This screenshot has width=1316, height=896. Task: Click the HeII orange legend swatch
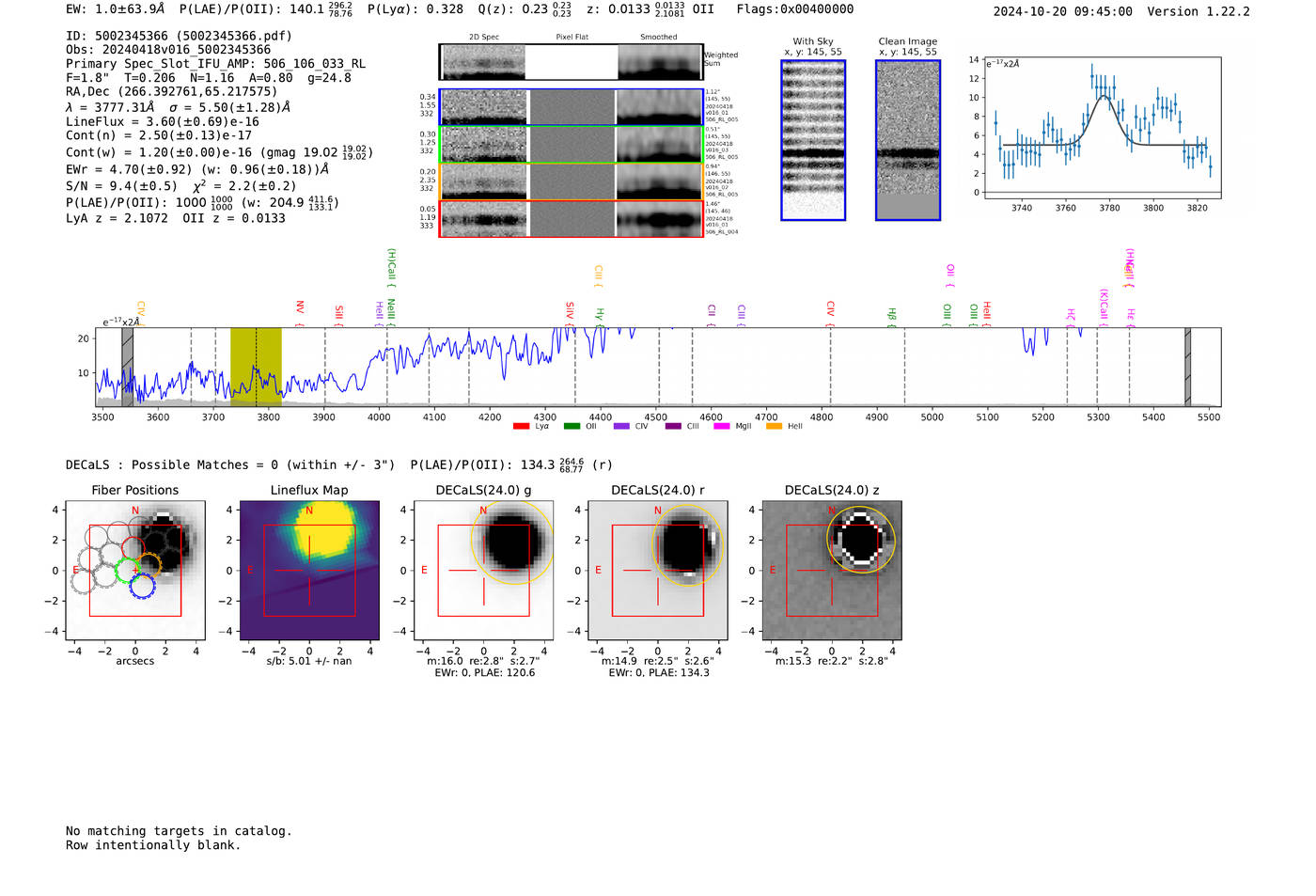775,426
